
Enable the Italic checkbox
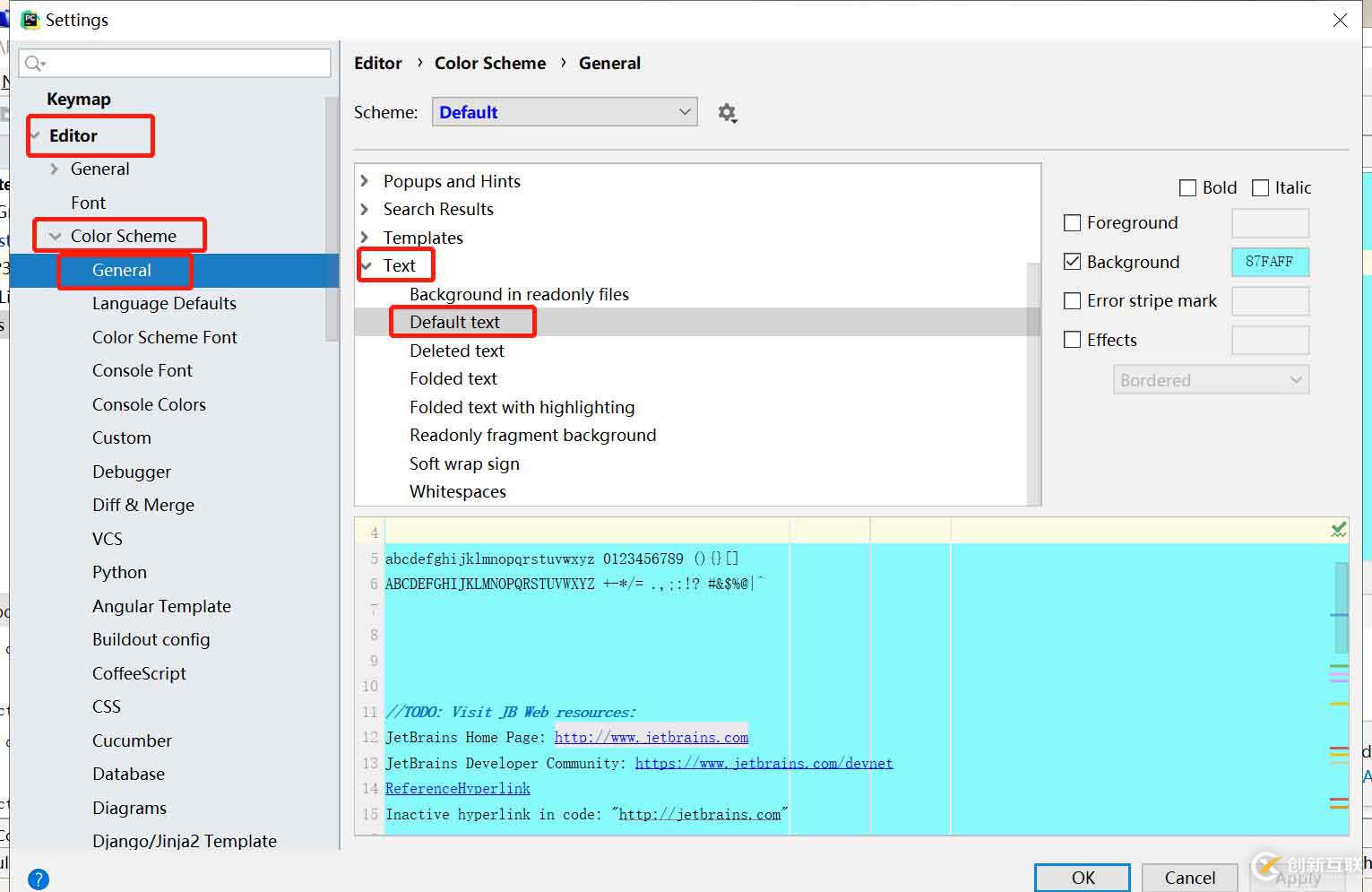click(1261, 188)
